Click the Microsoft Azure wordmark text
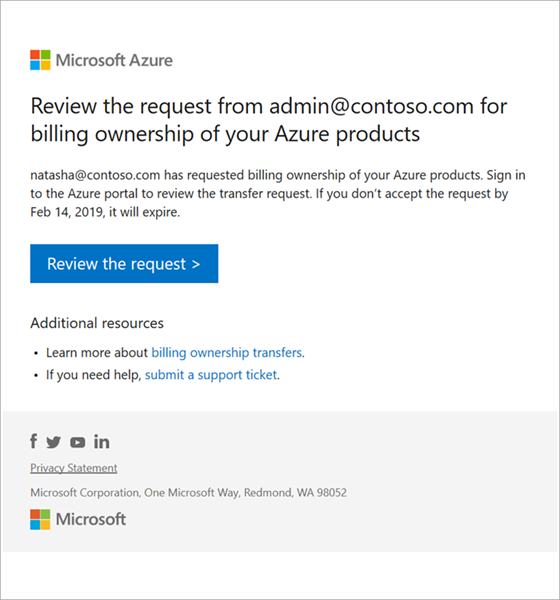The height and width of the screenshot is (600, 560). 114,60
